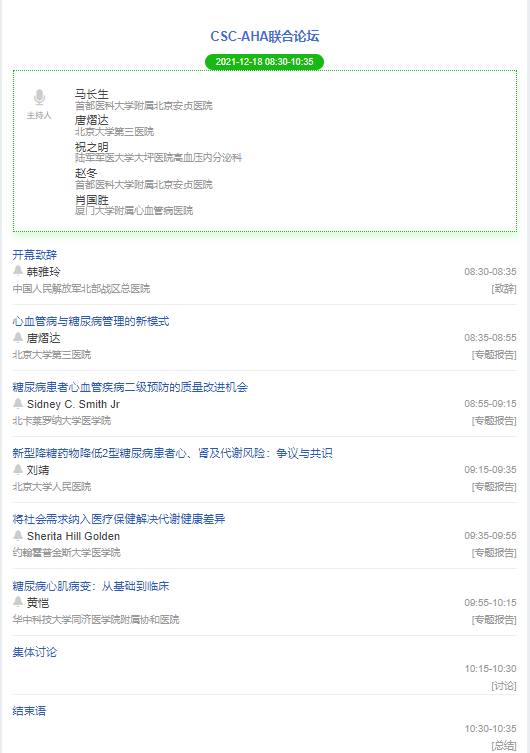Click bell icon beside 刘靖

pos(18,469)
